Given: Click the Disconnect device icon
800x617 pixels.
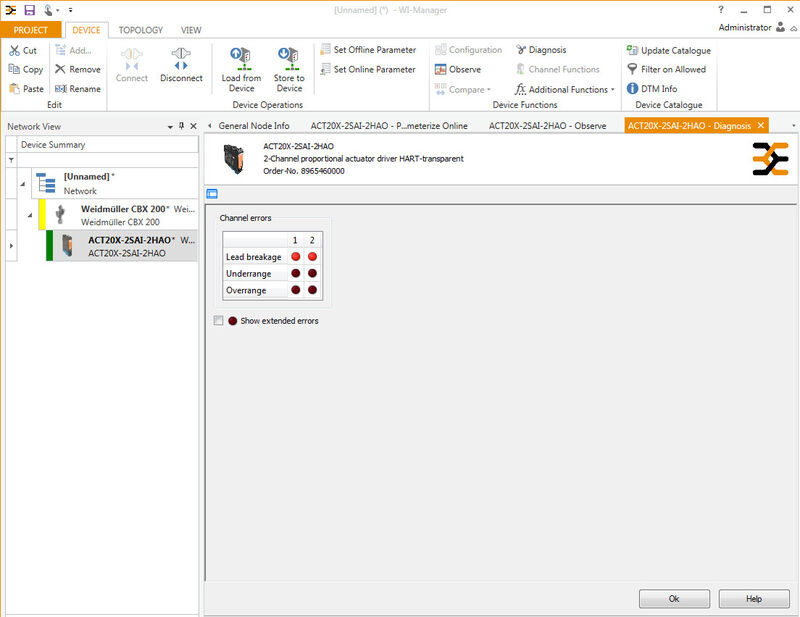Looking at the screenshot, I should pos(181,57).
